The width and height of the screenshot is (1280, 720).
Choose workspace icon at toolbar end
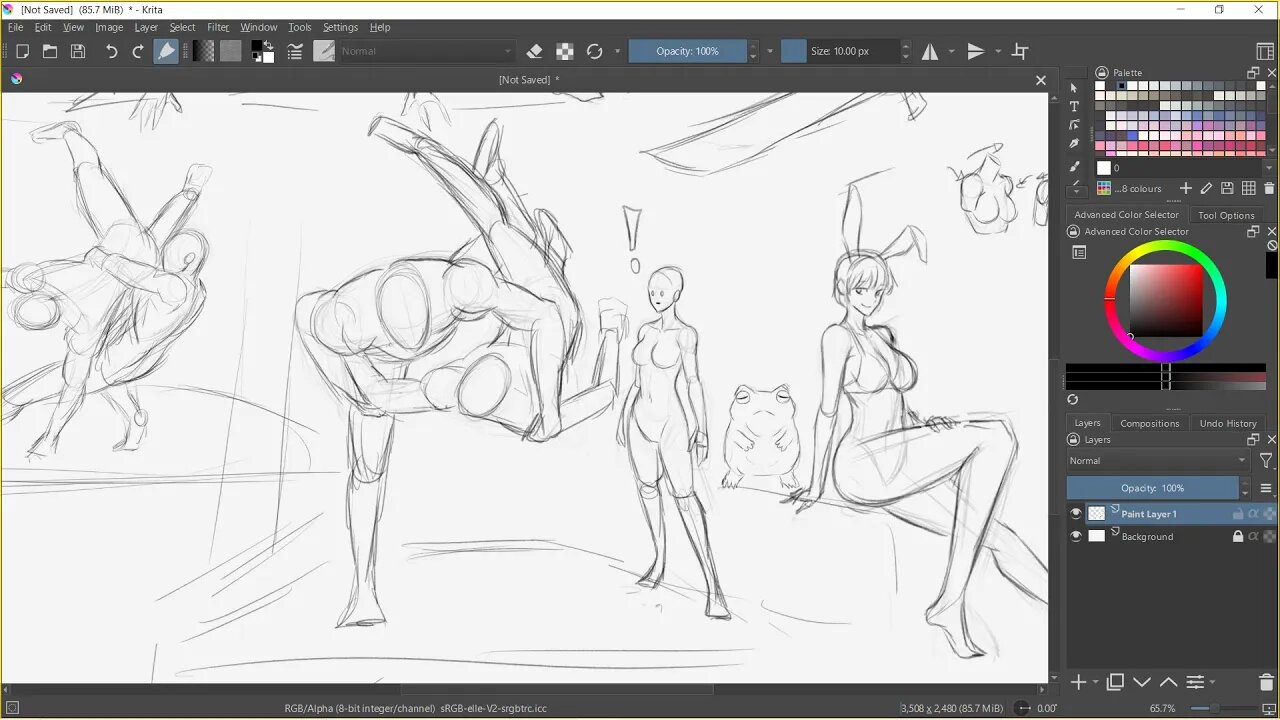point(1264,51)
